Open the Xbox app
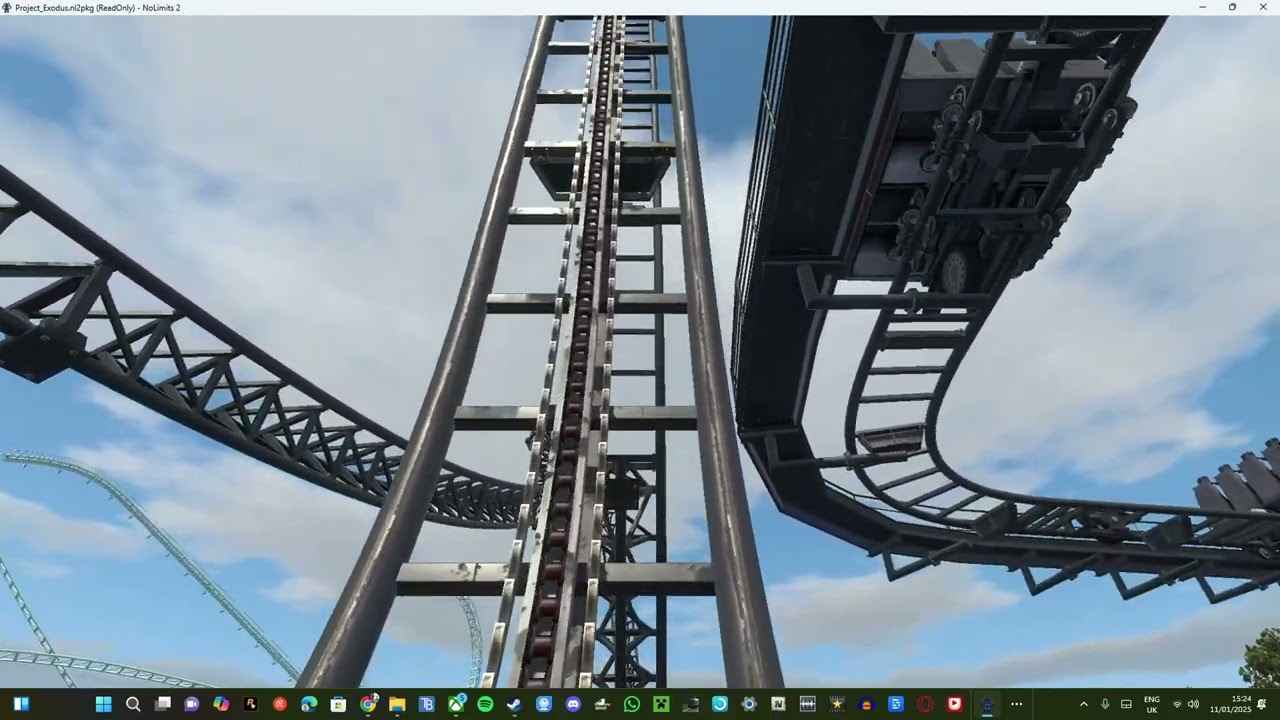The width and height of the screenshot is (1280, 720). 456,704
